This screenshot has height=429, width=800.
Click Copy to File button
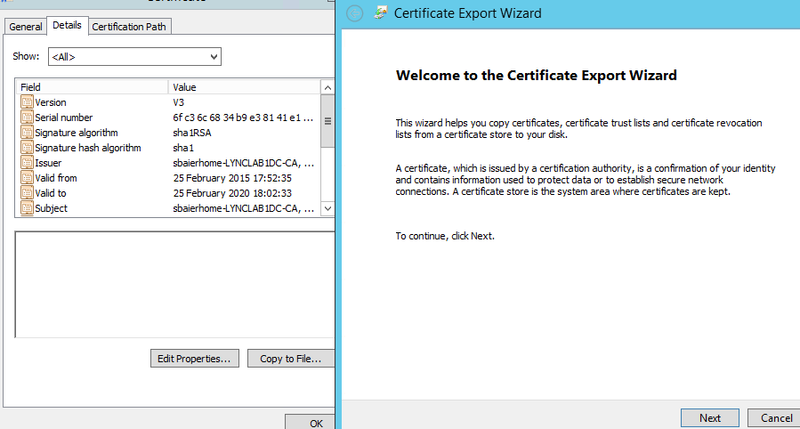(x=291, y=359)
